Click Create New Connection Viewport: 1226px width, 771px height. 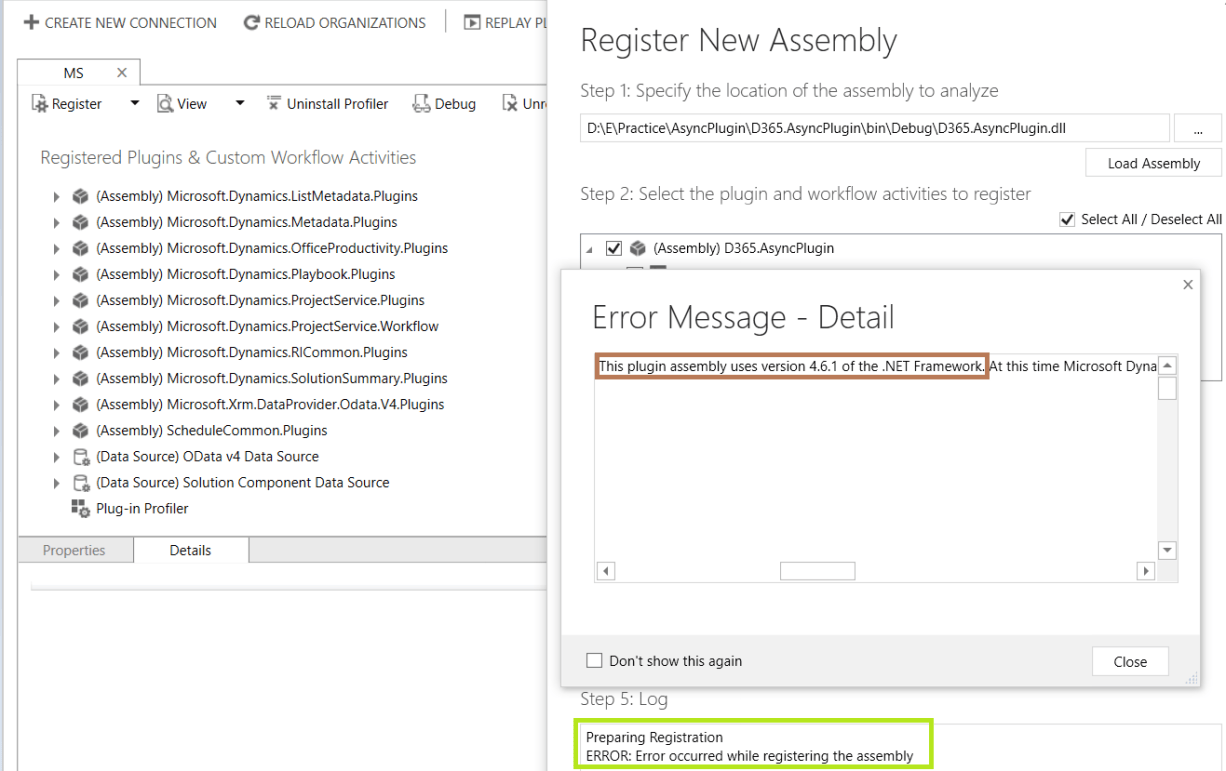coord(120,22)
